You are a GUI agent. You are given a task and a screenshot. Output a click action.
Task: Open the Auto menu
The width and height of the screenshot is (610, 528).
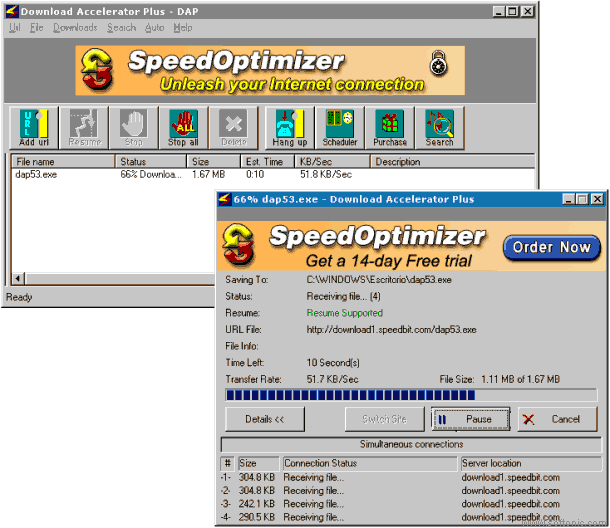154,28
